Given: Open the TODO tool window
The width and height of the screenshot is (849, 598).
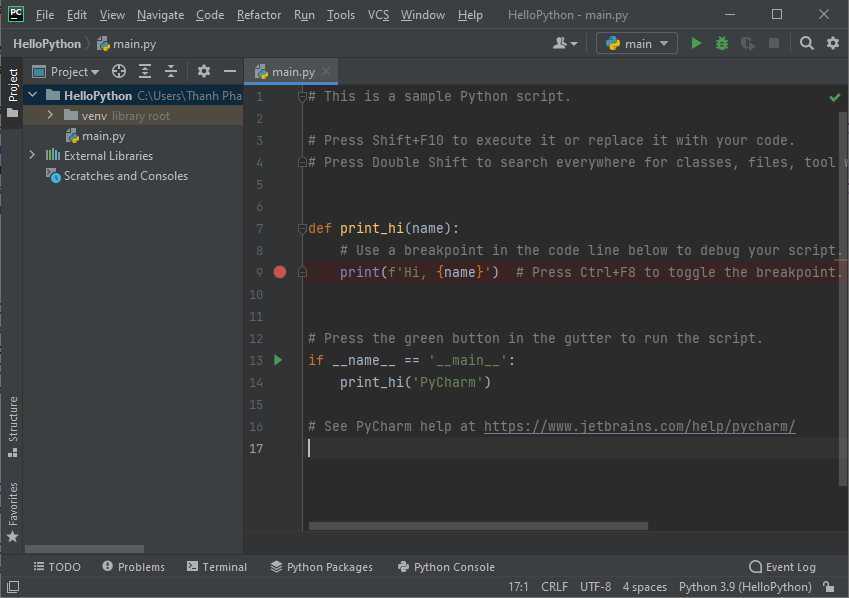Looking at the screenshot, I should pyautogui.click(x=57, y=567).
